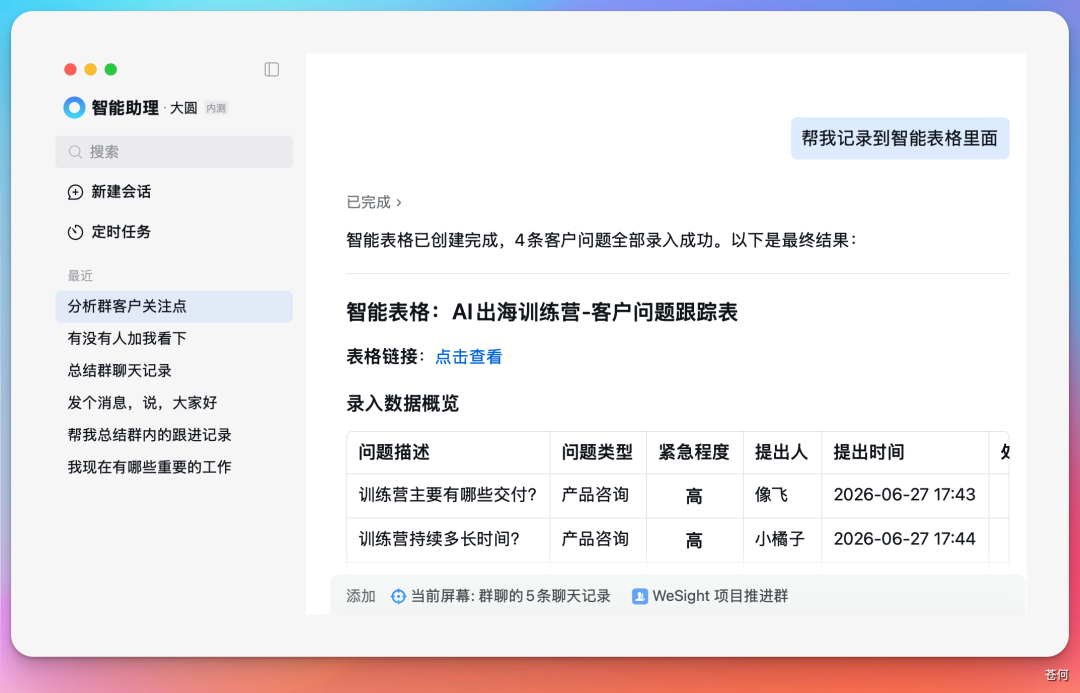Click cell 训练营持续多长时间?
The height and width of the screenshot is (693, 1080).
[x=448, y=539]
